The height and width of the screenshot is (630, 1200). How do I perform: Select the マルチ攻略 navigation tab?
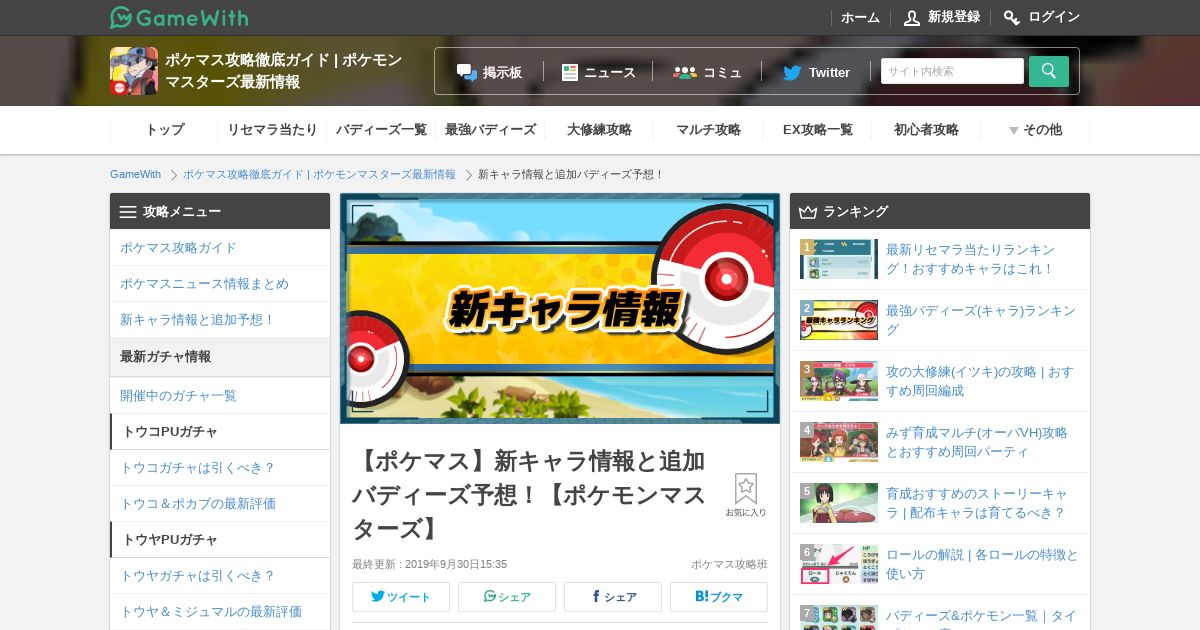point(708,130)
